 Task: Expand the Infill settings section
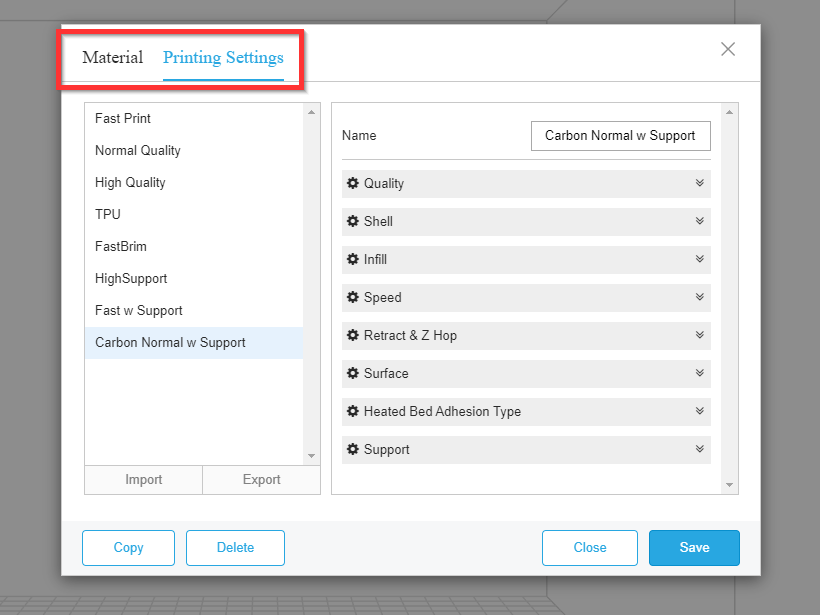(x=699, y=259)
